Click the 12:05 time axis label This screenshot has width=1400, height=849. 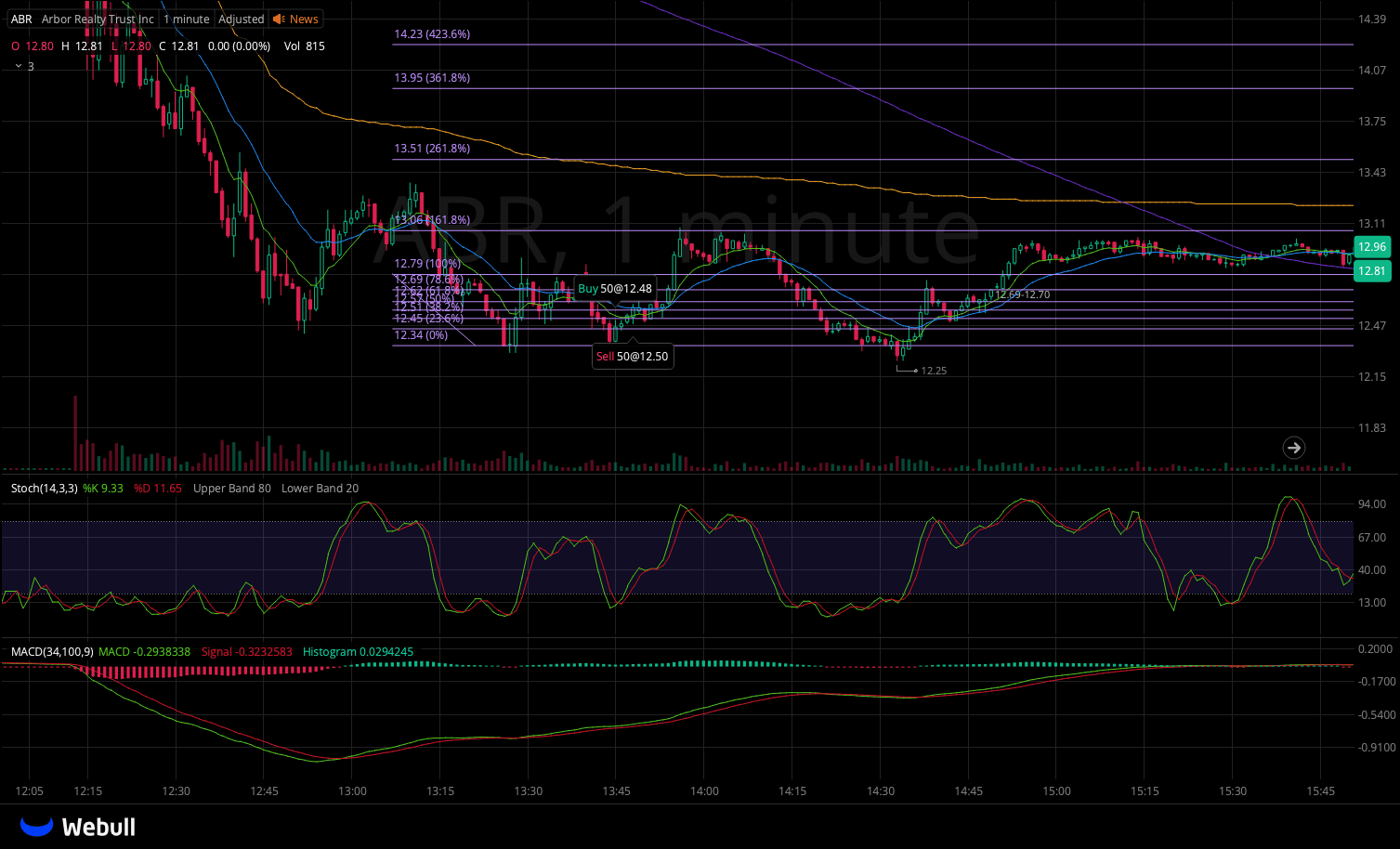tap(29, 790)
